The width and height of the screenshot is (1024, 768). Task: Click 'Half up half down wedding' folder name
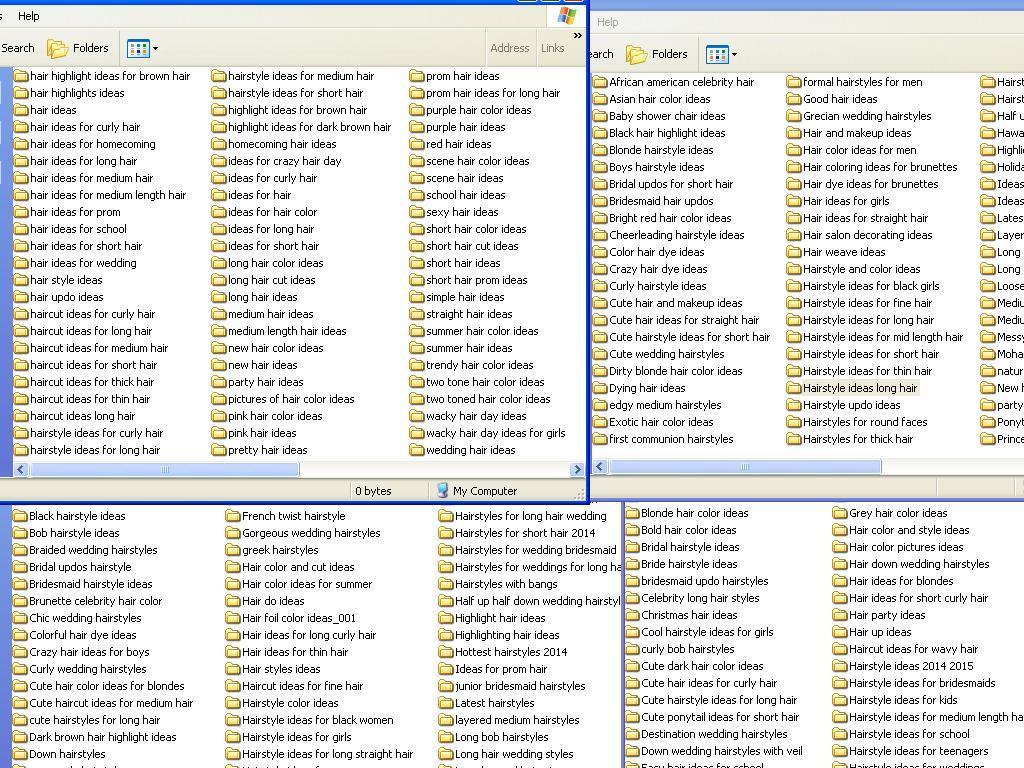pyautogui.click(x=537, y=601)
